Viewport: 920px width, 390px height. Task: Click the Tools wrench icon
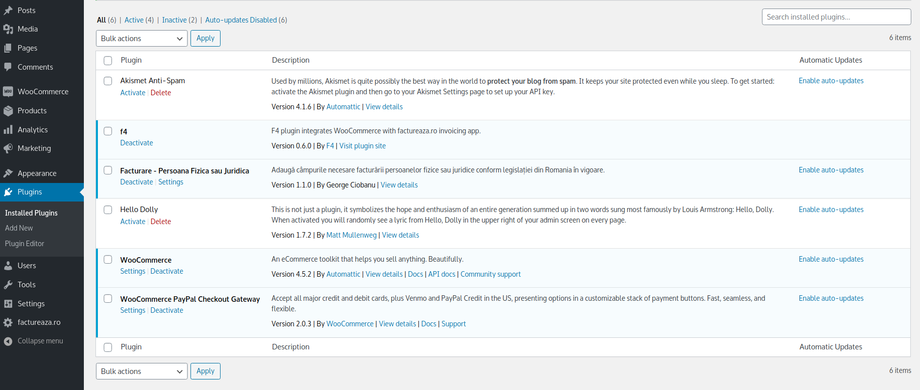[x=8, y=284]
